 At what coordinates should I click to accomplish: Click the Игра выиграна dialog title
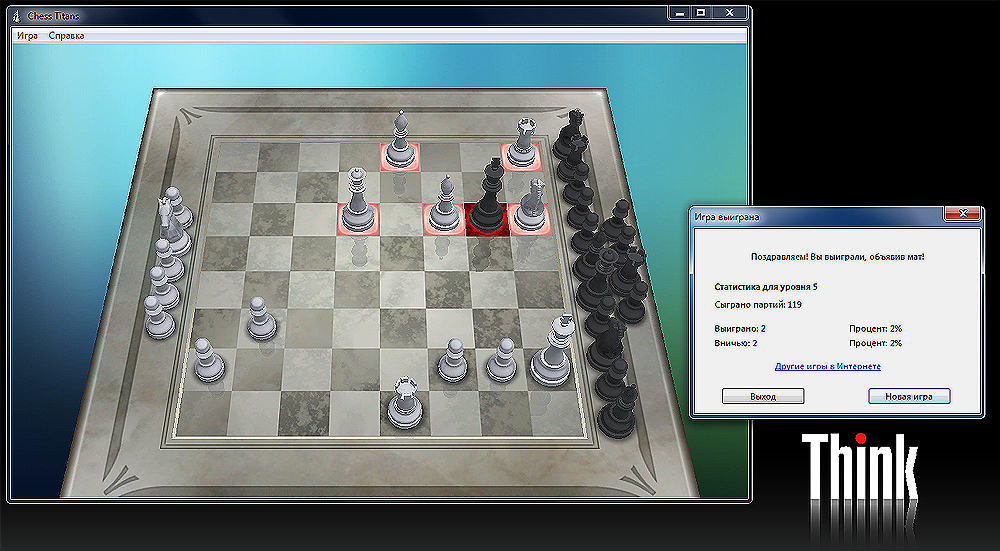727,217
